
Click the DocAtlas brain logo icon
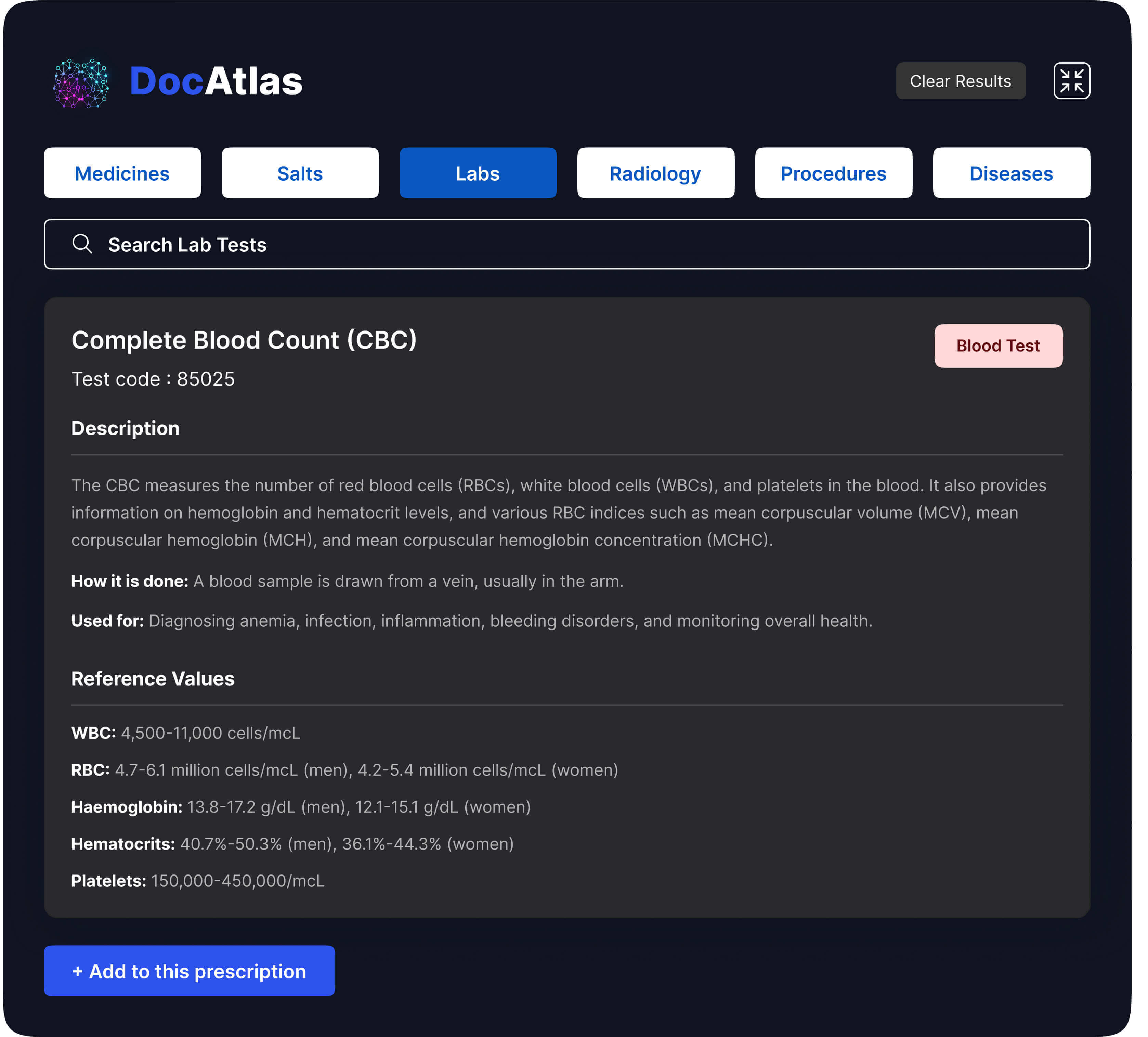(x=81, y=83)
